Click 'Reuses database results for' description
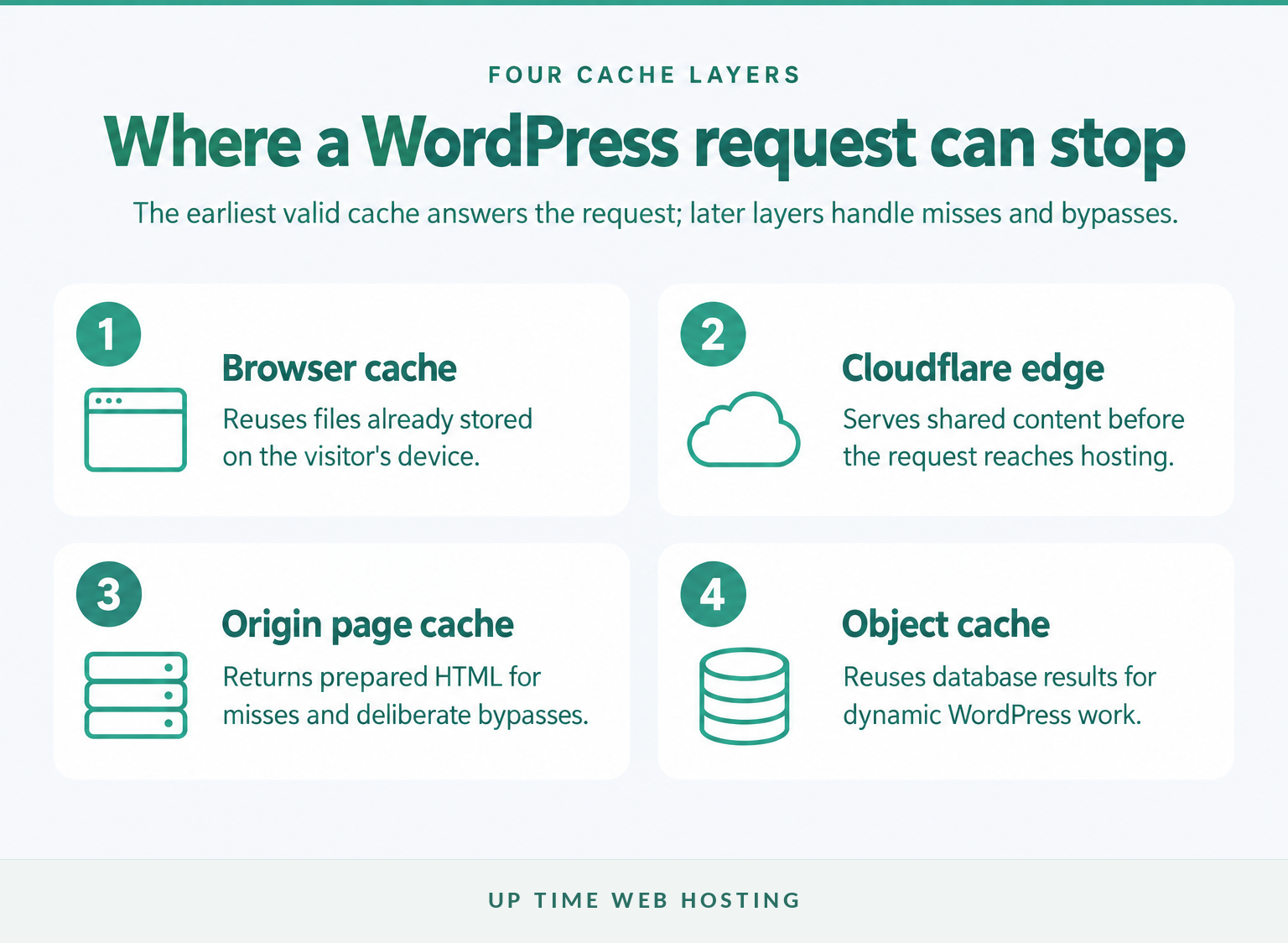The height and width of the screenshot is (943, 1288). 1000,696
